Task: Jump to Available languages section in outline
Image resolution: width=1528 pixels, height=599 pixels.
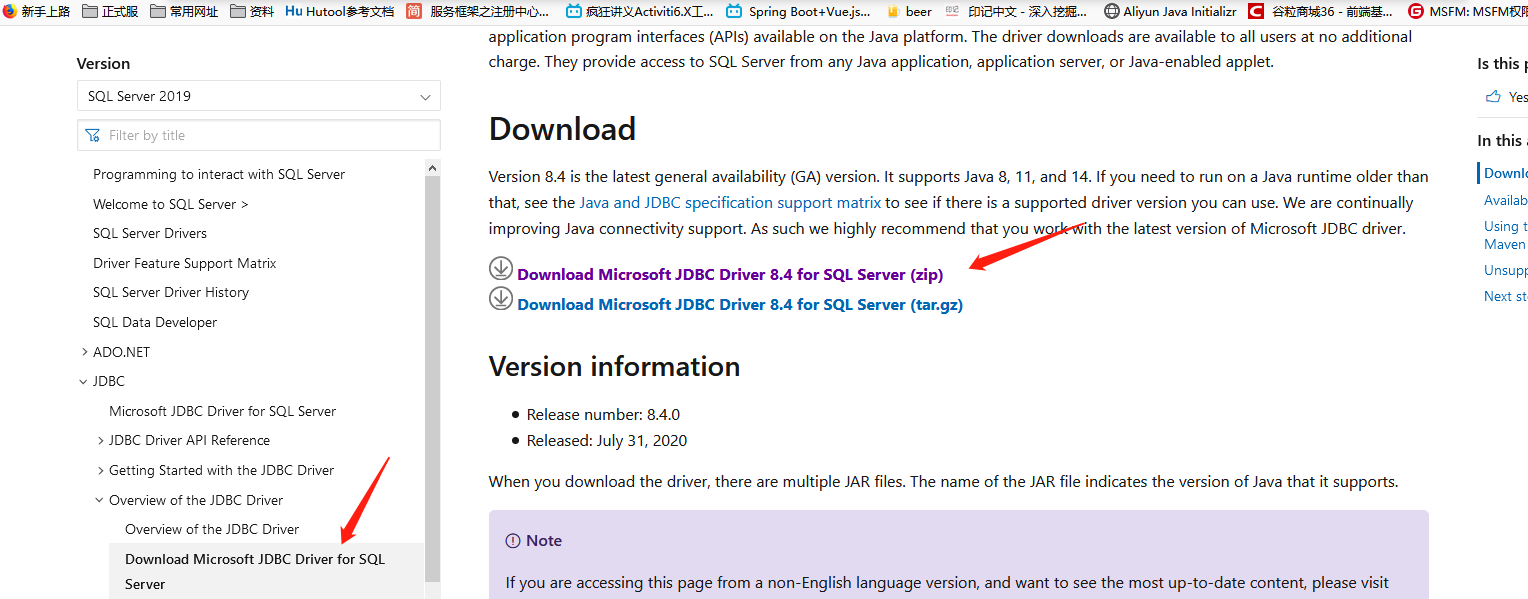Action: [x=1505, y=200]
